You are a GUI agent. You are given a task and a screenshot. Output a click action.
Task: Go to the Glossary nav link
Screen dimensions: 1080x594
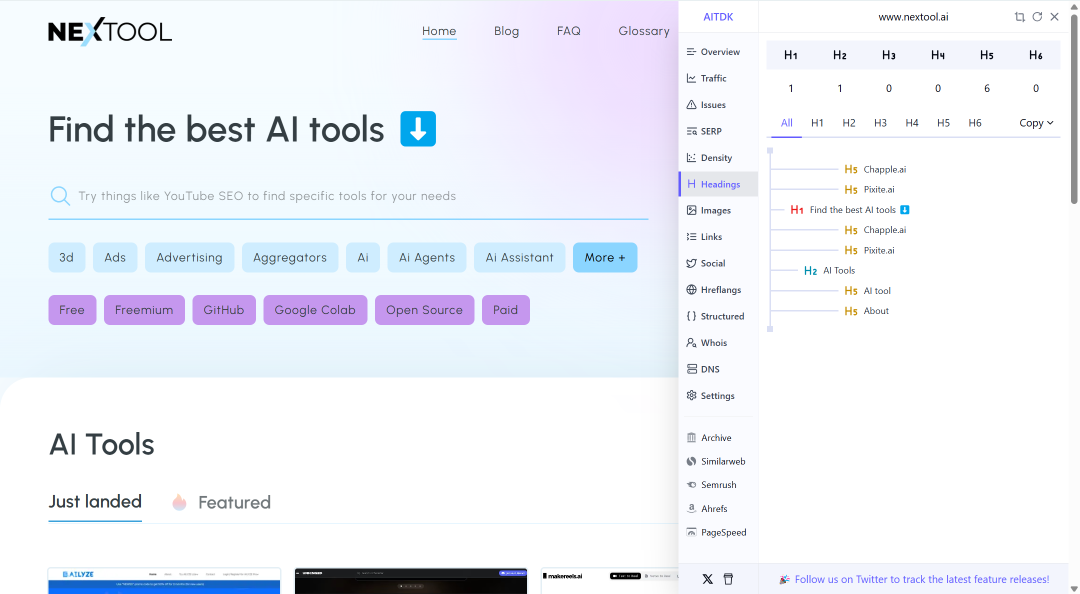point(644,31)
